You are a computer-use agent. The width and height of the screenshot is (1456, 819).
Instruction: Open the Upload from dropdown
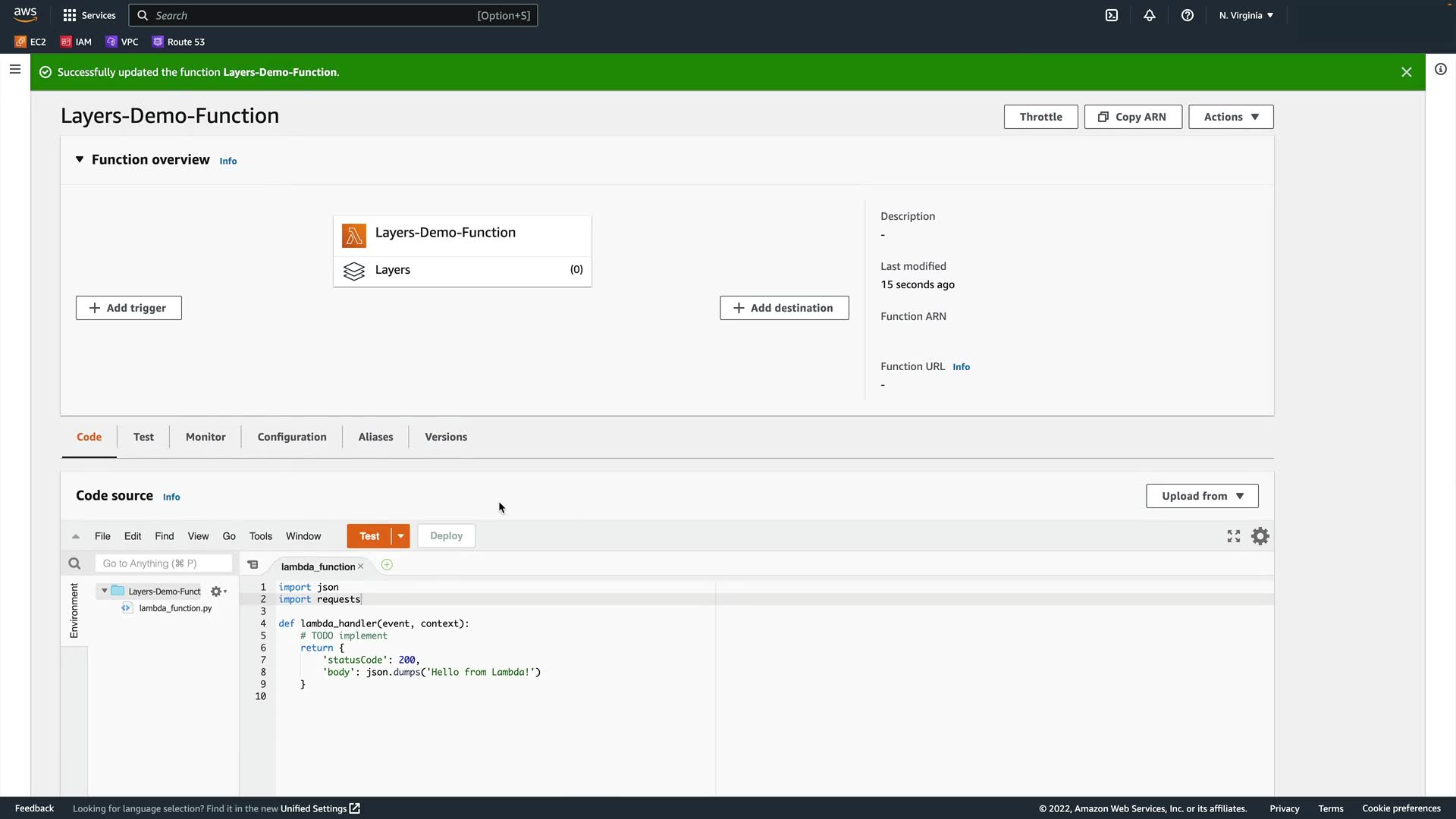coord(1202,496)
